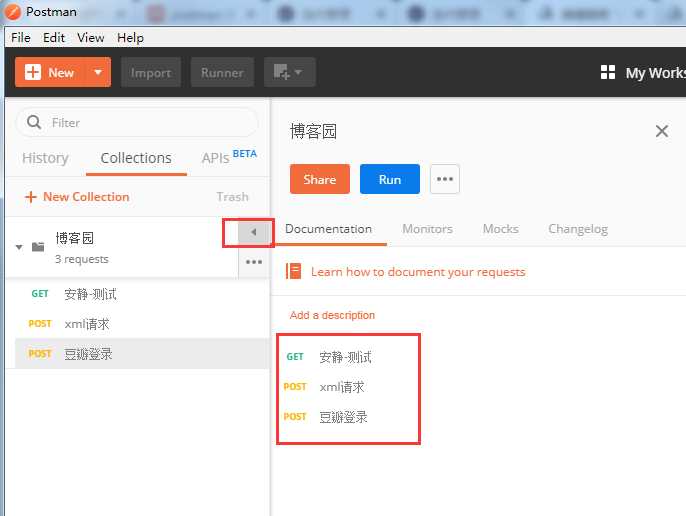Switch to the Changelog tab
The height and width of the screenshot is (516, 686).
pos(578,229)
